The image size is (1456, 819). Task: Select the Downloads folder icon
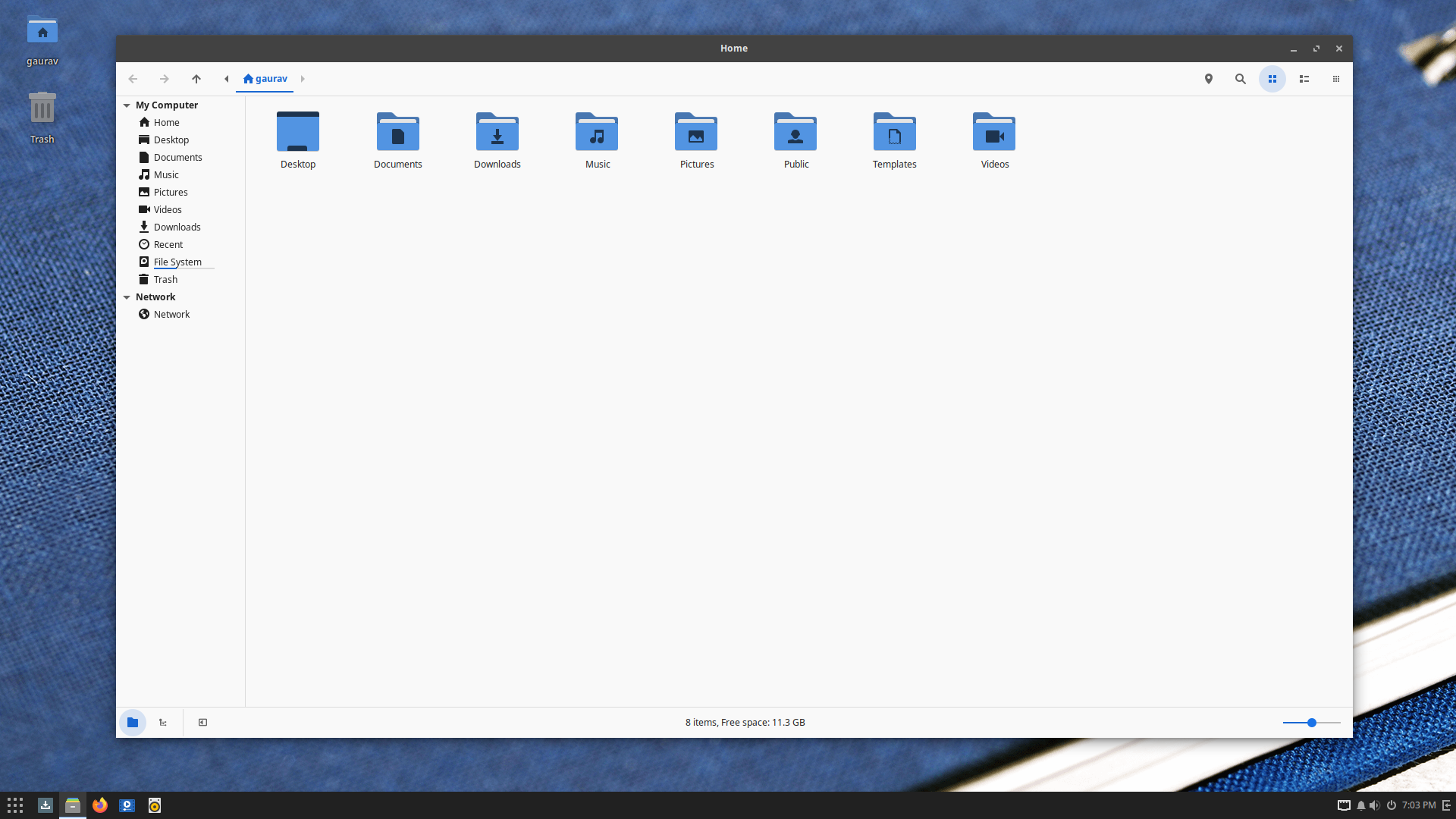coord(497,132)
